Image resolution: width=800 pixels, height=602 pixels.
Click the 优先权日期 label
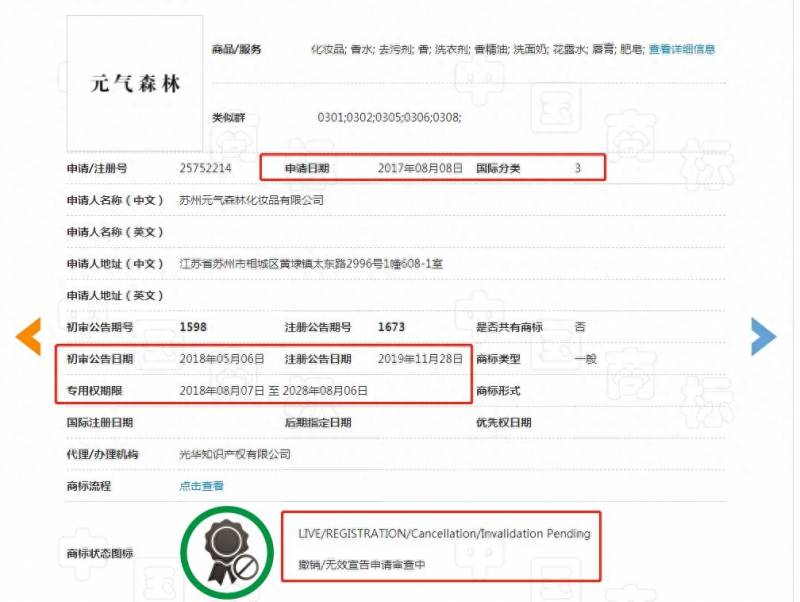click(x=504, y=422)
